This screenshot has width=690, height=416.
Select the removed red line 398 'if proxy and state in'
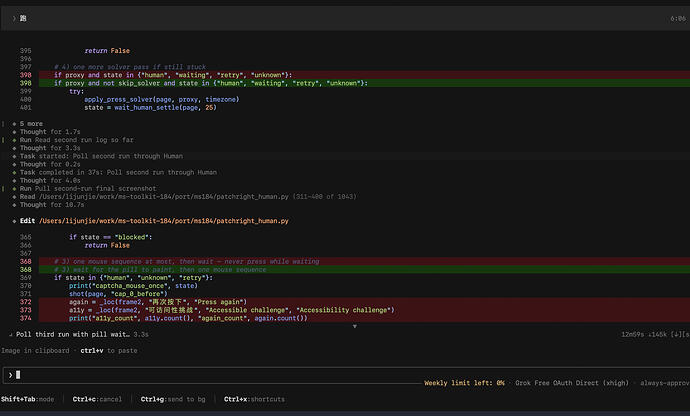click(x=364, y=75)
